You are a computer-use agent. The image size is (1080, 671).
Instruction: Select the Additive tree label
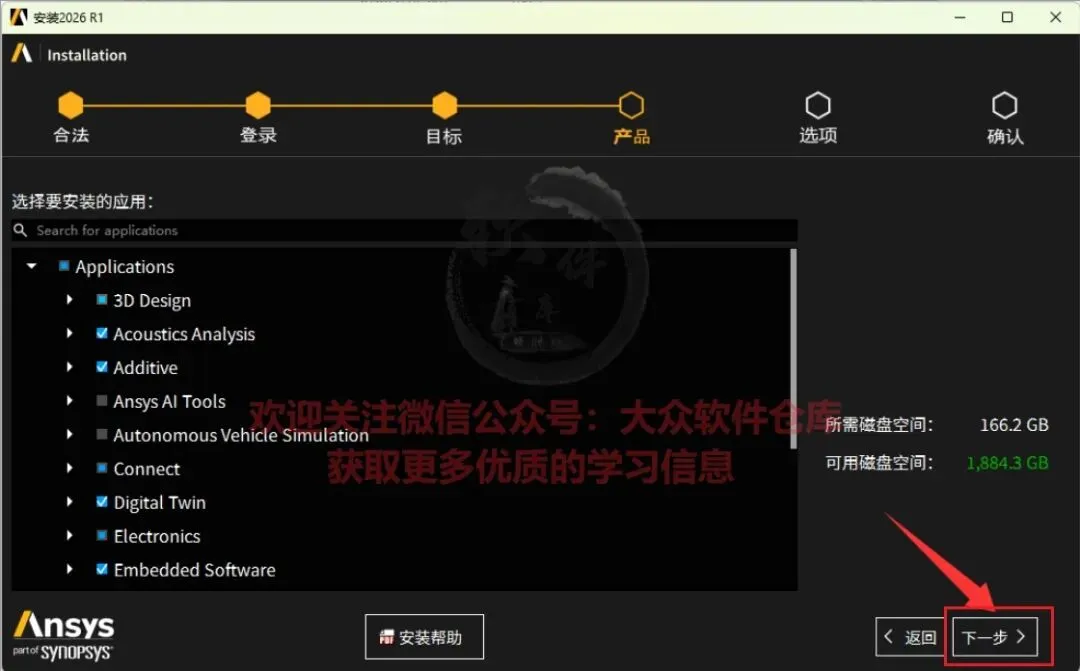click(145, 368)
